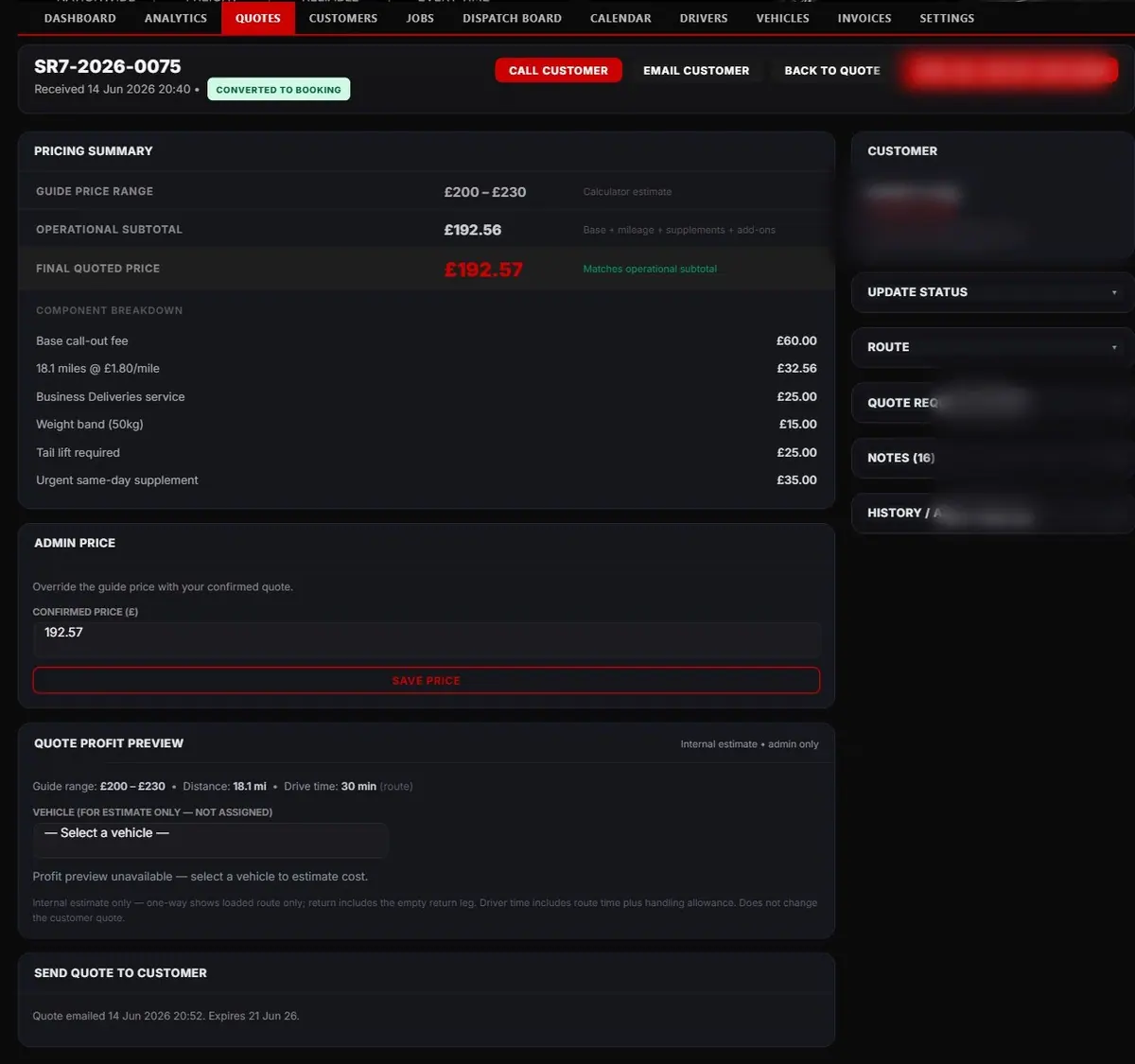Expand the History panel
The image size is (1135, 1064).
991,513
